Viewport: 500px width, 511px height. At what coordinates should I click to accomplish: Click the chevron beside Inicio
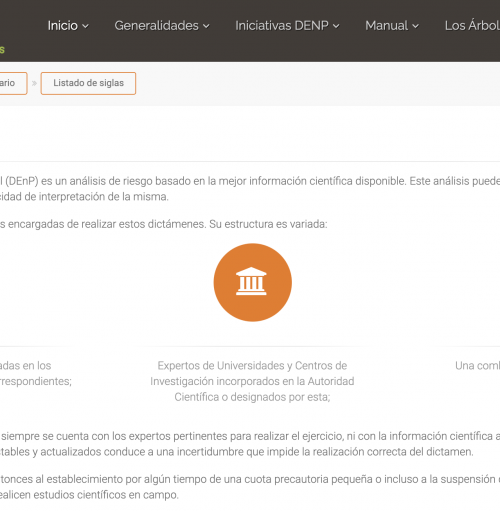click(x=86, y=26)
